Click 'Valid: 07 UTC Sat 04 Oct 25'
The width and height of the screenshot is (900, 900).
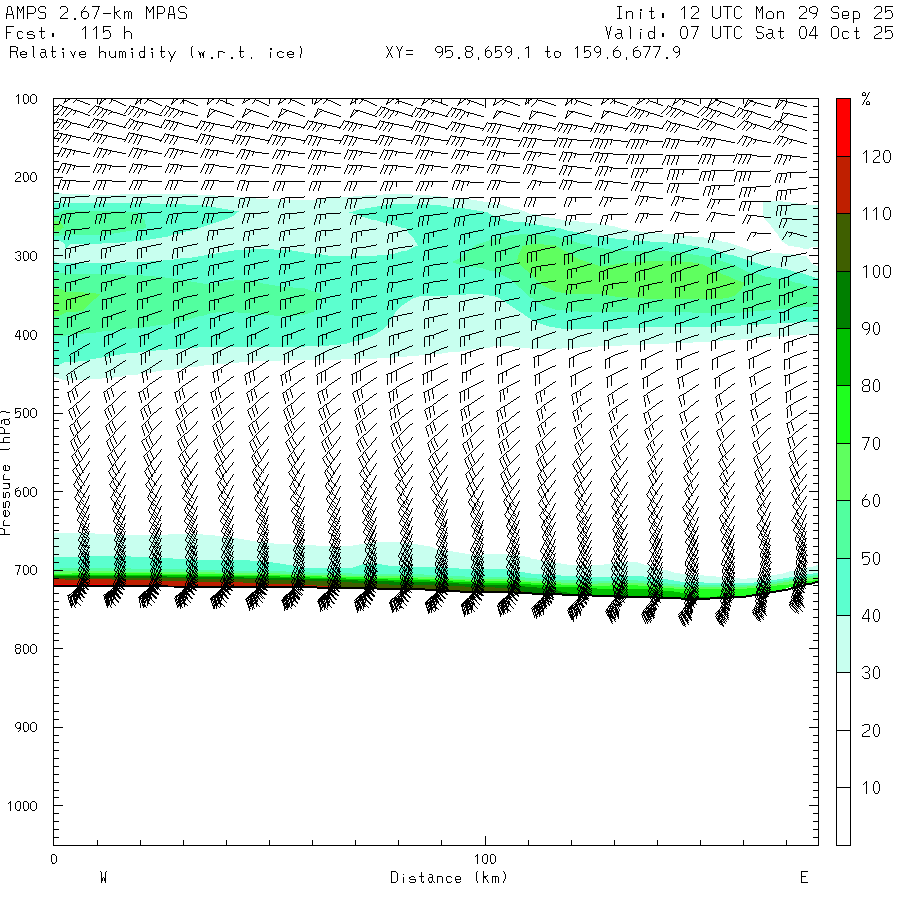pos(749,33)
